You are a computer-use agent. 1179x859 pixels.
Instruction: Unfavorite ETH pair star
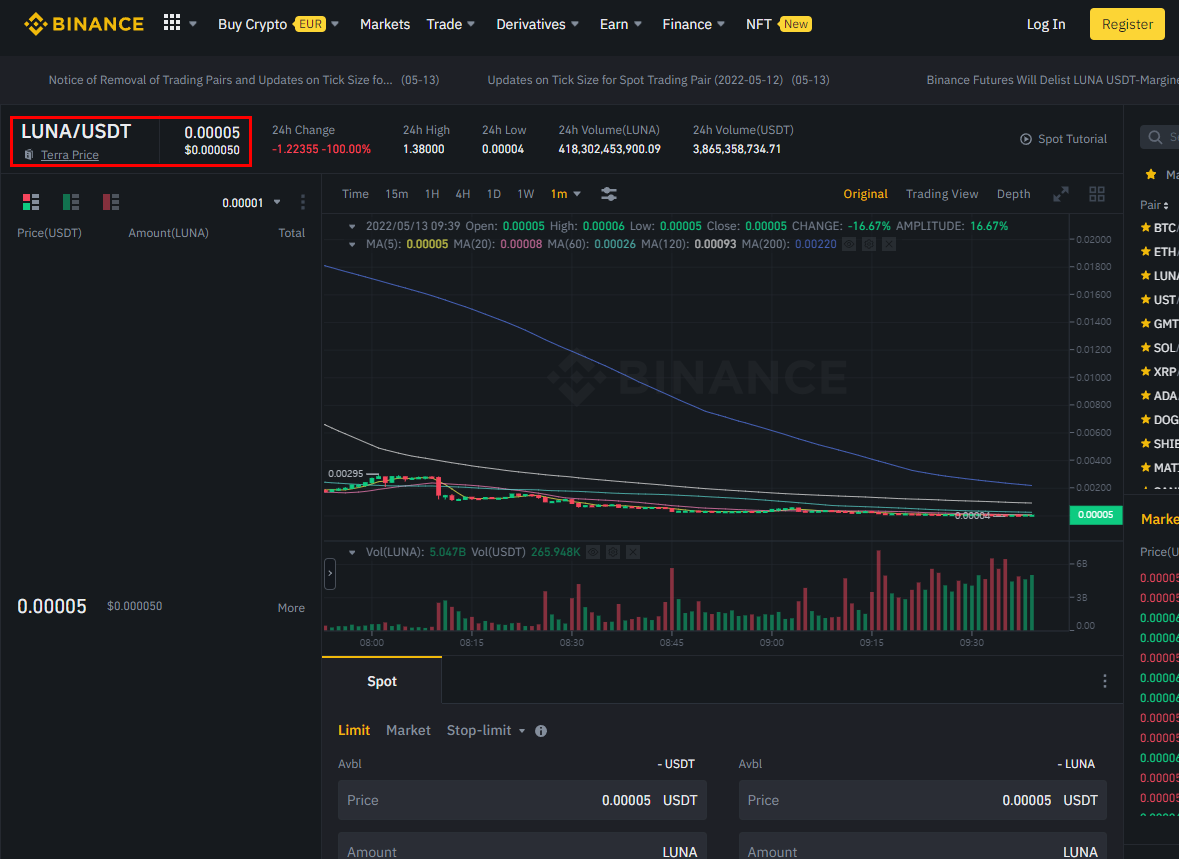[1146, 251]
